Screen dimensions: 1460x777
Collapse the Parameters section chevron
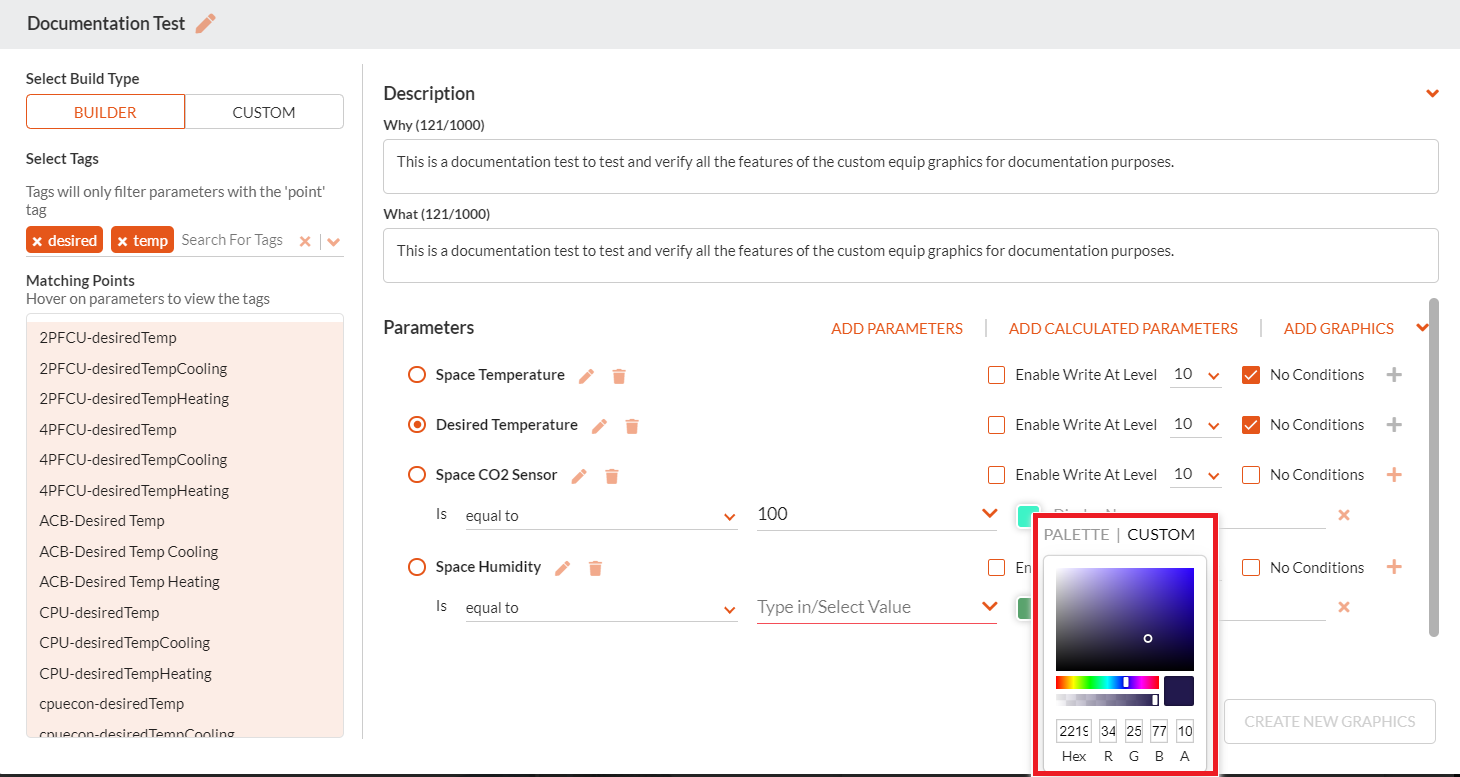pyautogui.click(x=1423, y=327)
